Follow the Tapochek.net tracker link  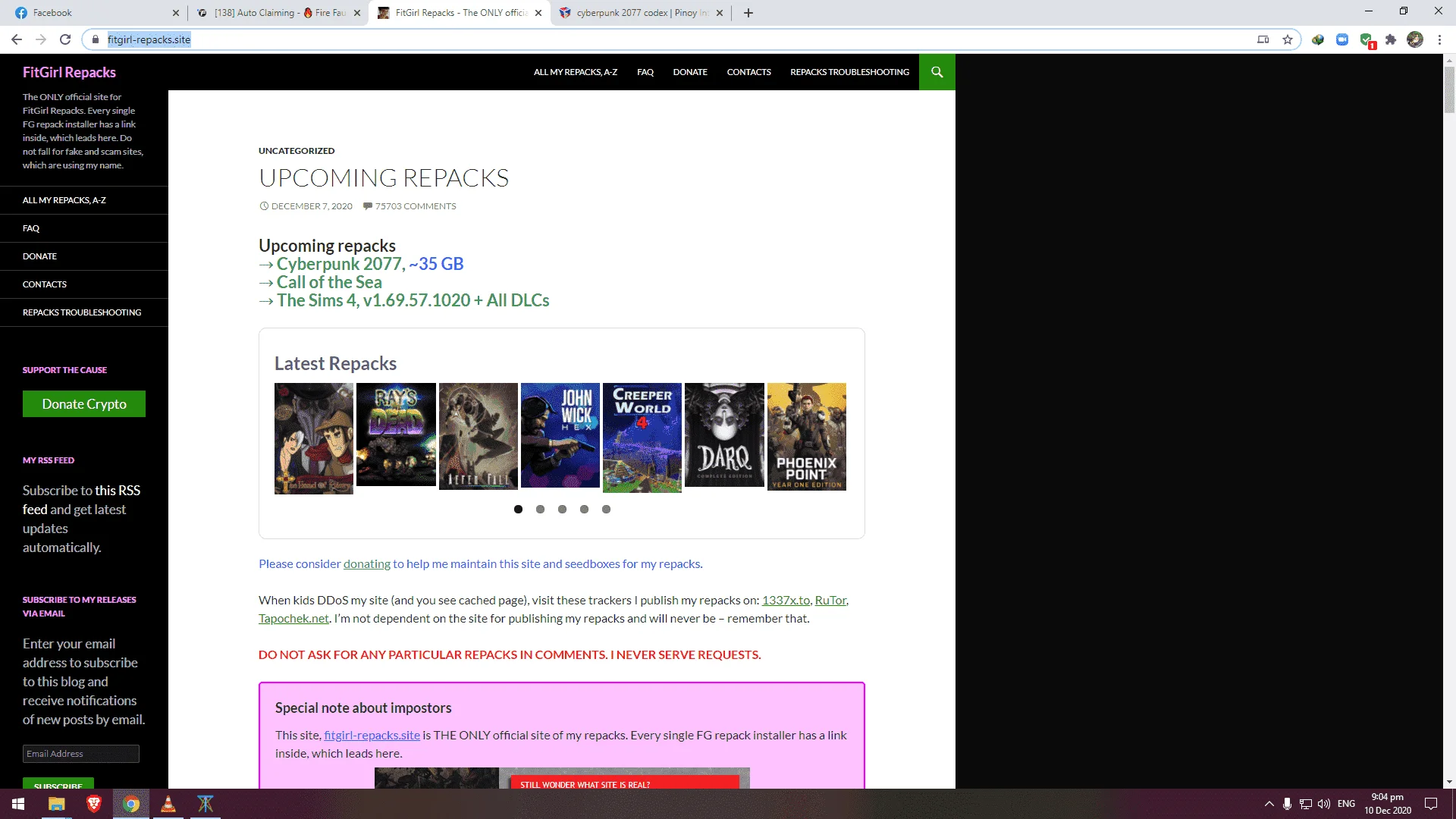pyautogui.click(x=293, y=619)
